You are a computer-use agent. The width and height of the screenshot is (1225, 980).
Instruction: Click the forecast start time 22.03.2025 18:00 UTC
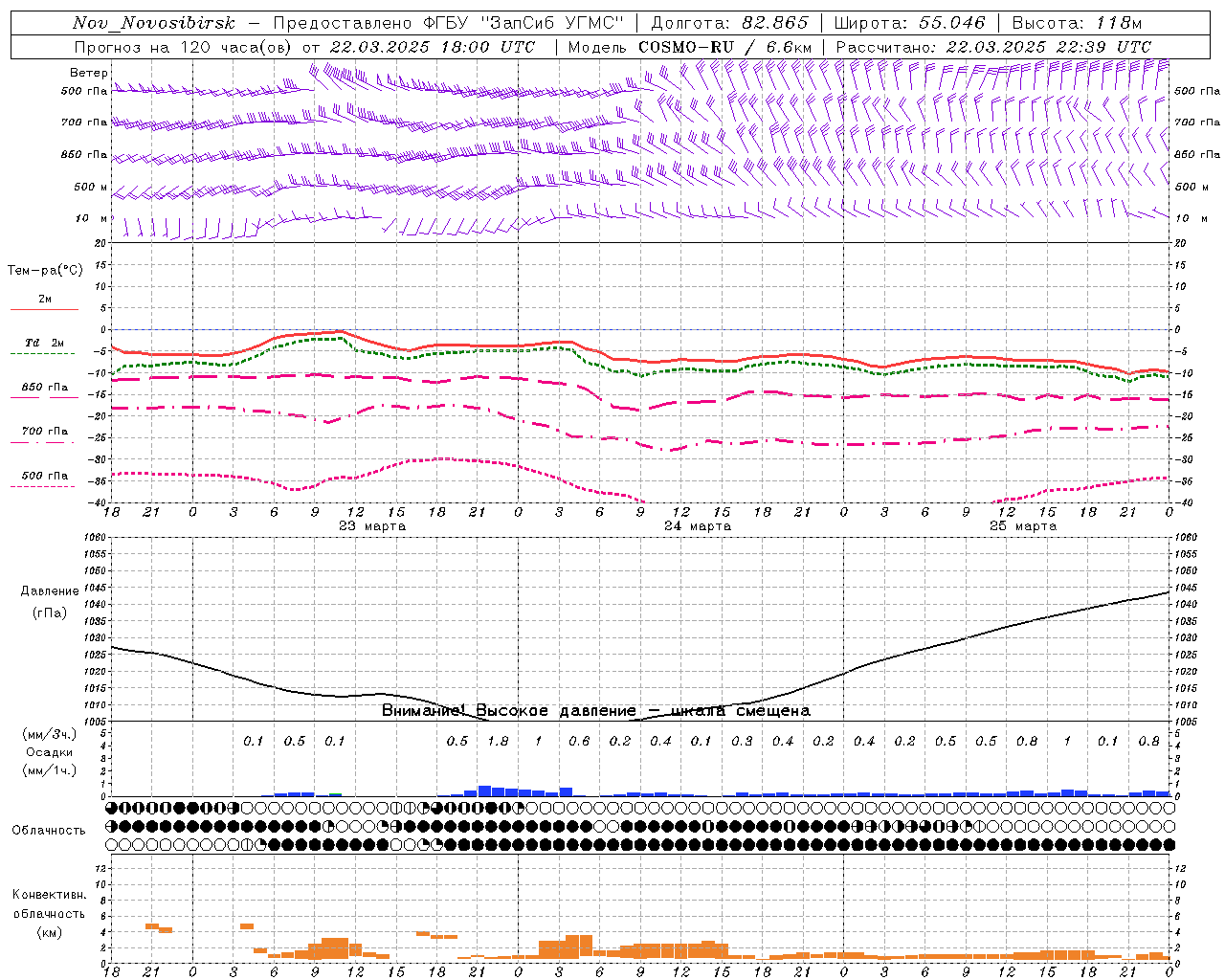point(433,47)
